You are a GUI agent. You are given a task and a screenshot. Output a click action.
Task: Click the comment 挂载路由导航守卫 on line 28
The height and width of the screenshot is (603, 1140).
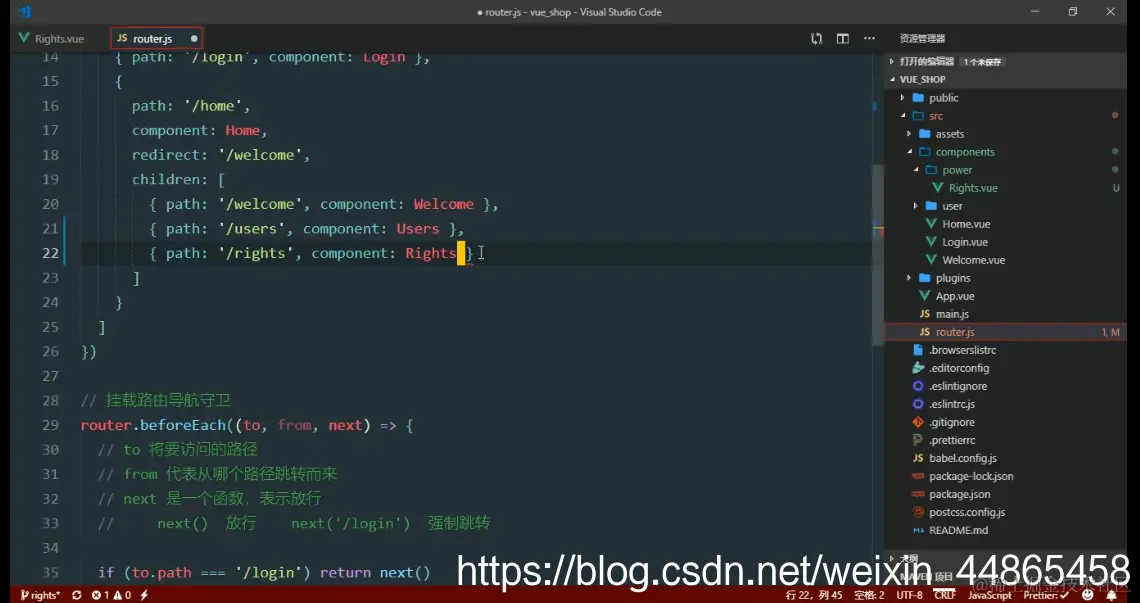[169, 401]
